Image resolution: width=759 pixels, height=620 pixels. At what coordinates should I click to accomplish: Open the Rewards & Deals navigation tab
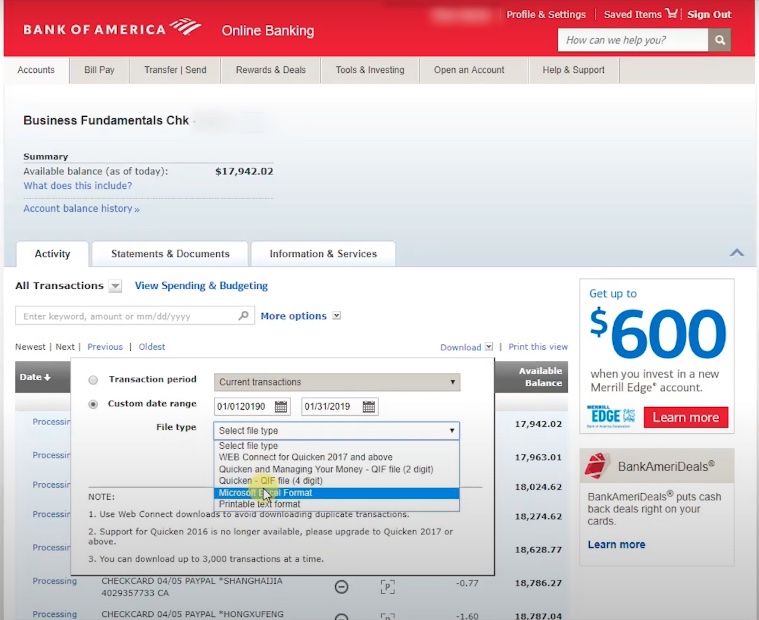[x=271, y=70]
